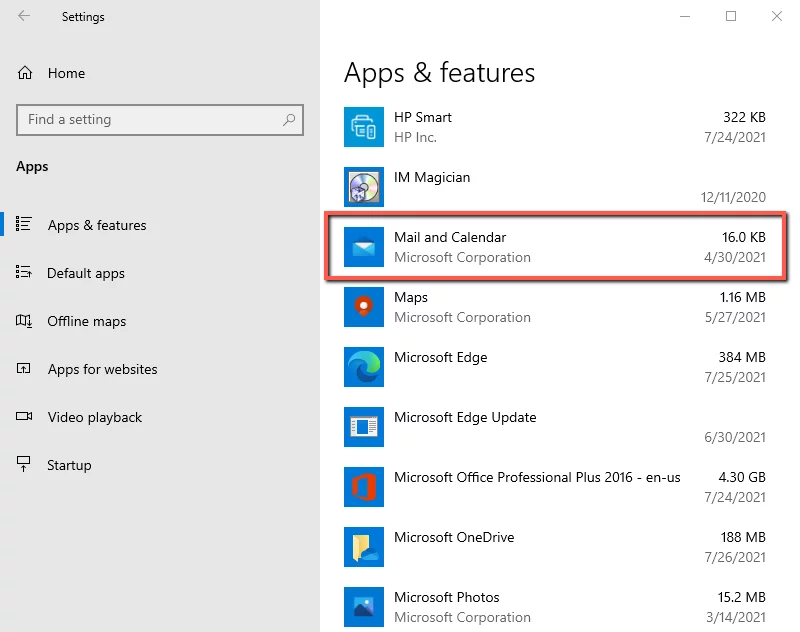Click the 16.0 KB size value
Screen dimensions: 800x632
(x=744, y=237)
